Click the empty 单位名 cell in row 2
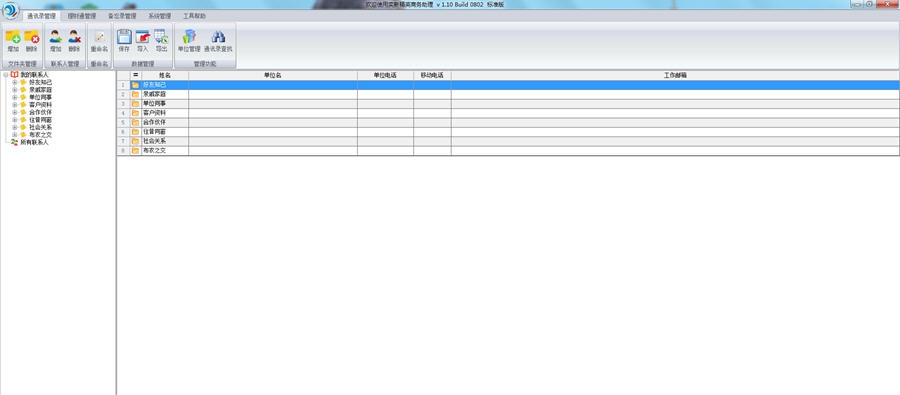 [273, 94]
